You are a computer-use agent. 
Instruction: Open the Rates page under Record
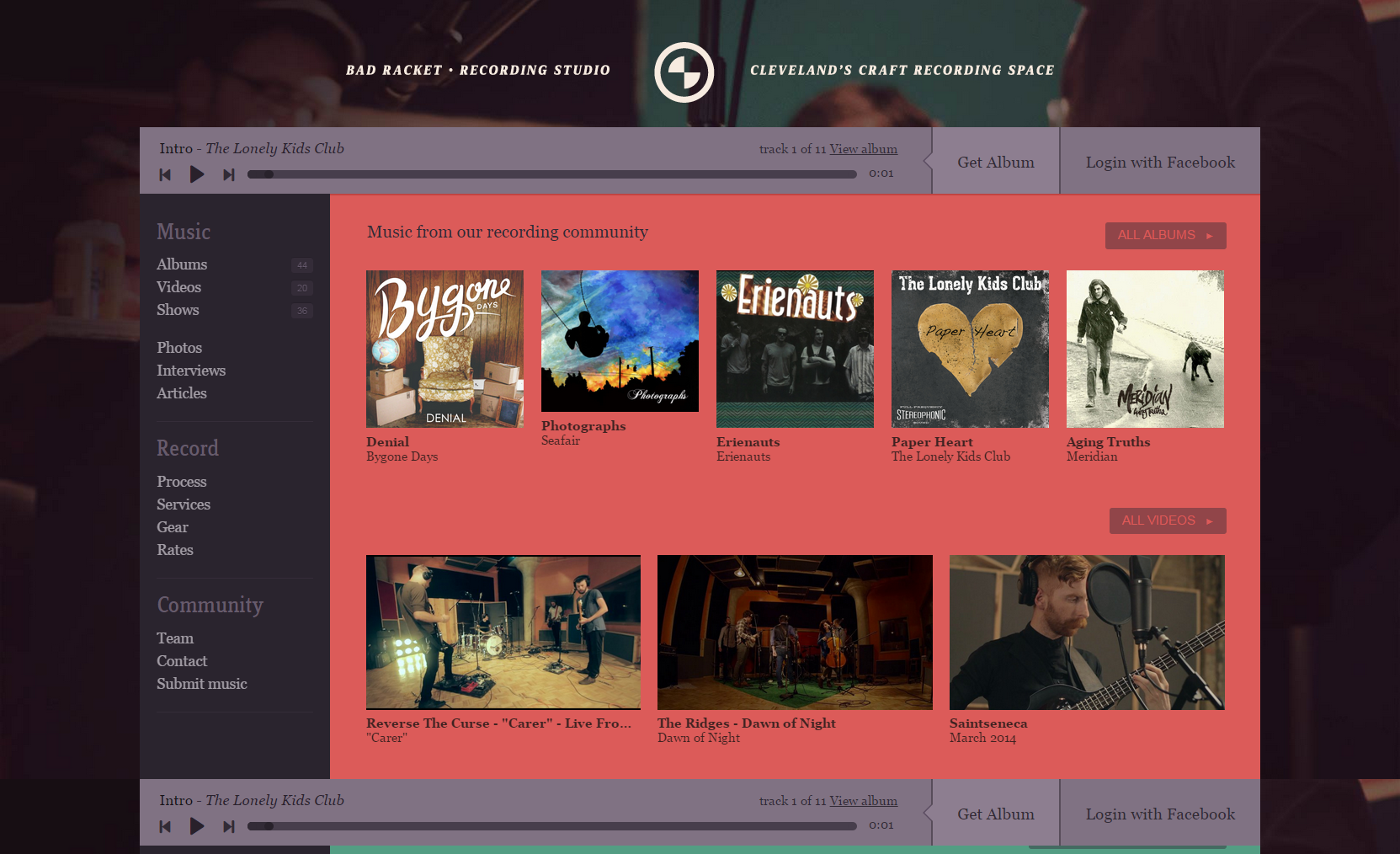[175, 549]
